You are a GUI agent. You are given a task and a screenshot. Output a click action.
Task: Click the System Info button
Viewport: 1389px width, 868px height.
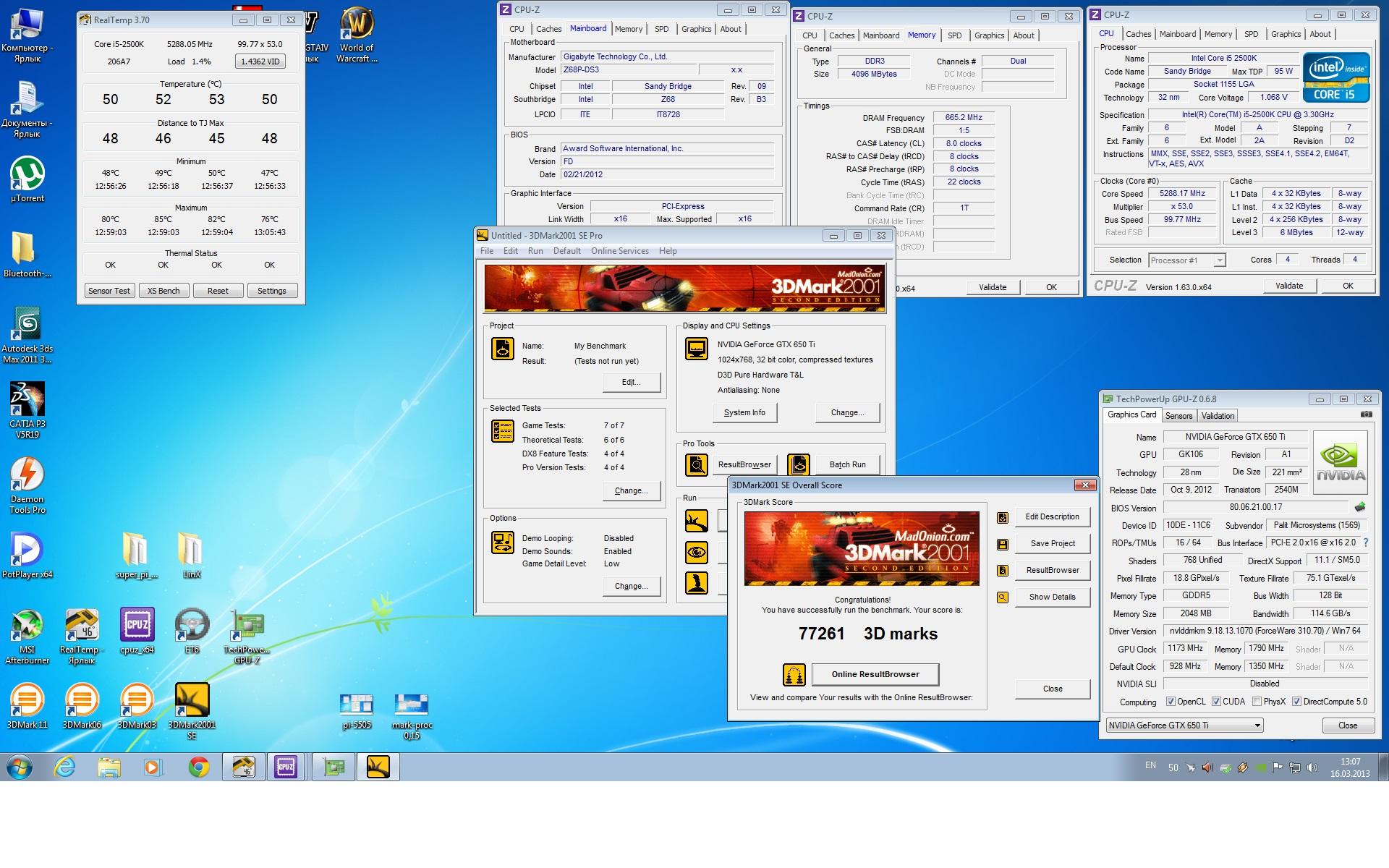[744, 413]
